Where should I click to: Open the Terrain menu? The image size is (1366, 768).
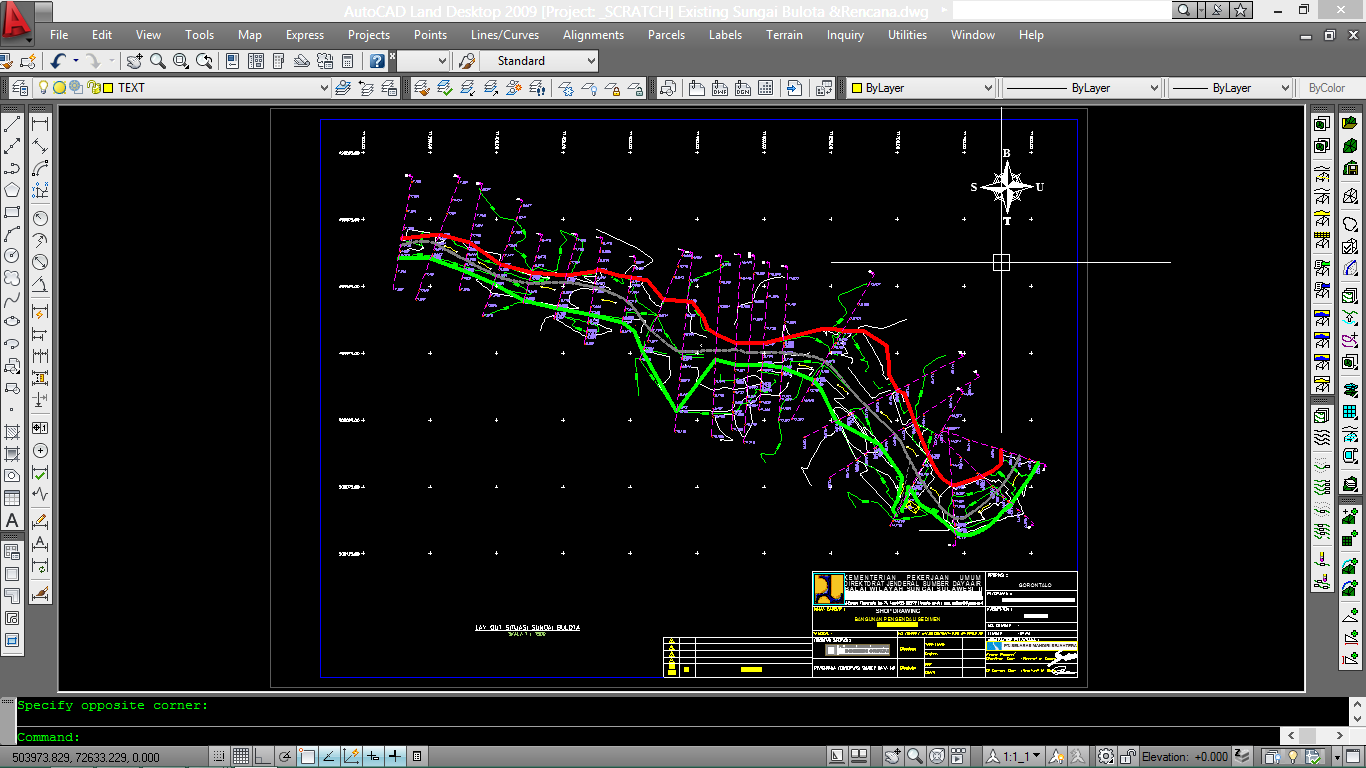[784, 34]
